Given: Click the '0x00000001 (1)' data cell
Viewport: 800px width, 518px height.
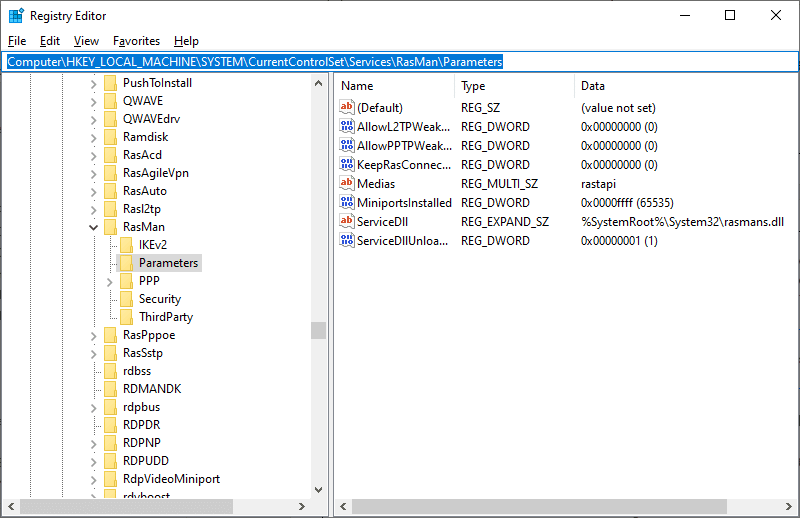Looking at the screenshot, I should coord(619,240).
